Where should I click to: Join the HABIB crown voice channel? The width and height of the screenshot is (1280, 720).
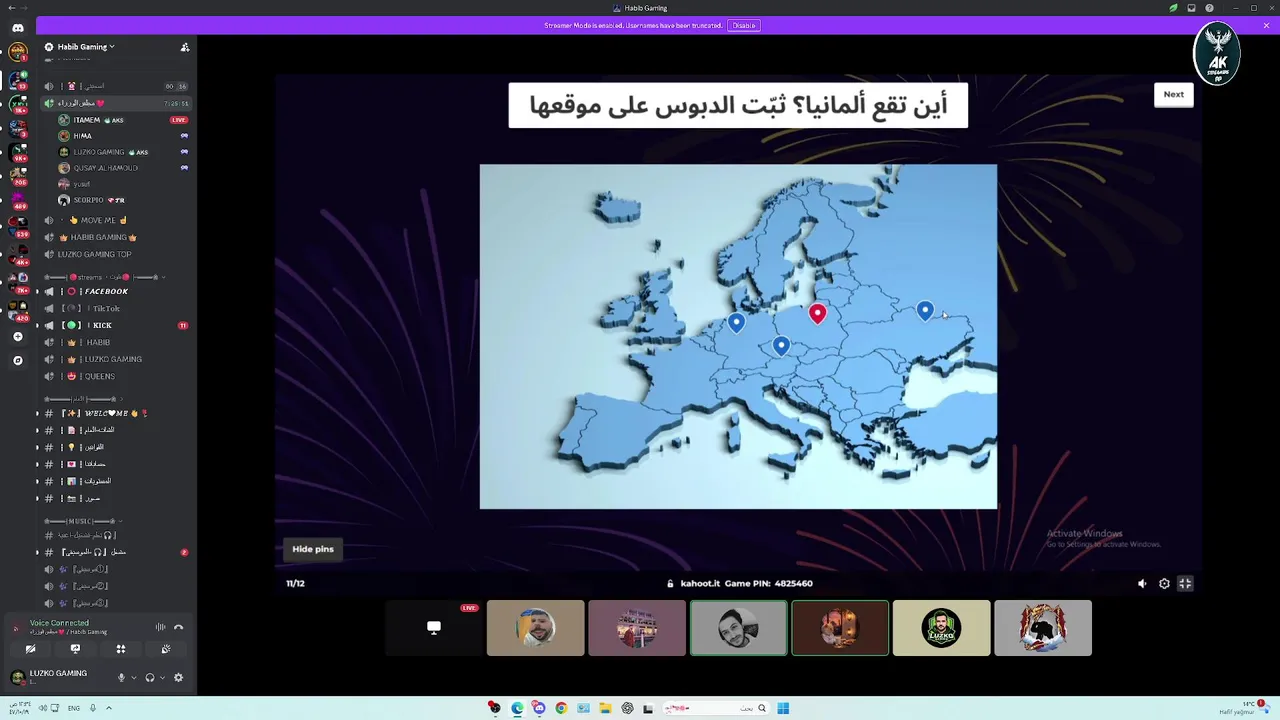(x=115, y=342)
